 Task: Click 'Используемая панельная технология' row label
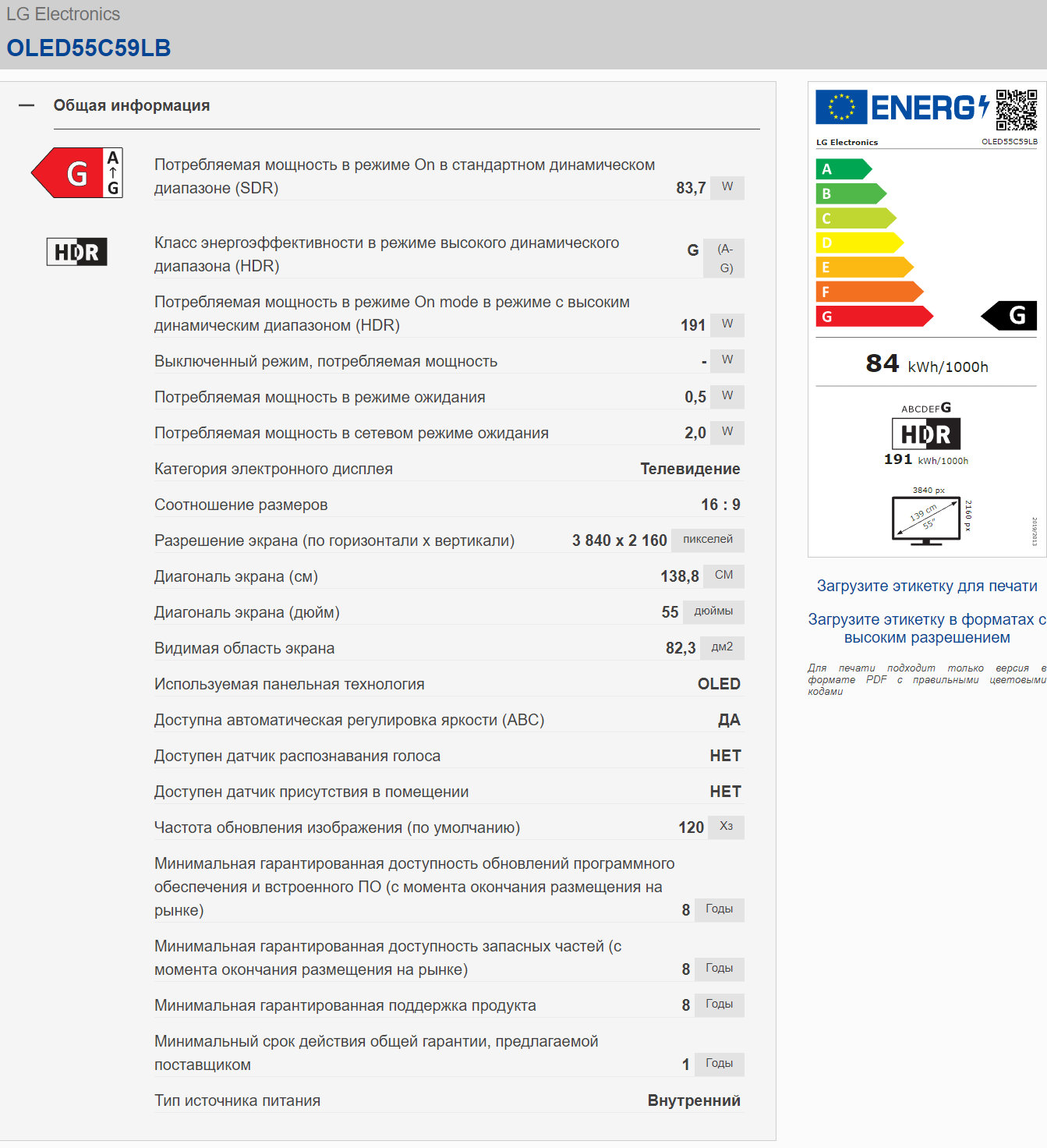tap(289, 684)
